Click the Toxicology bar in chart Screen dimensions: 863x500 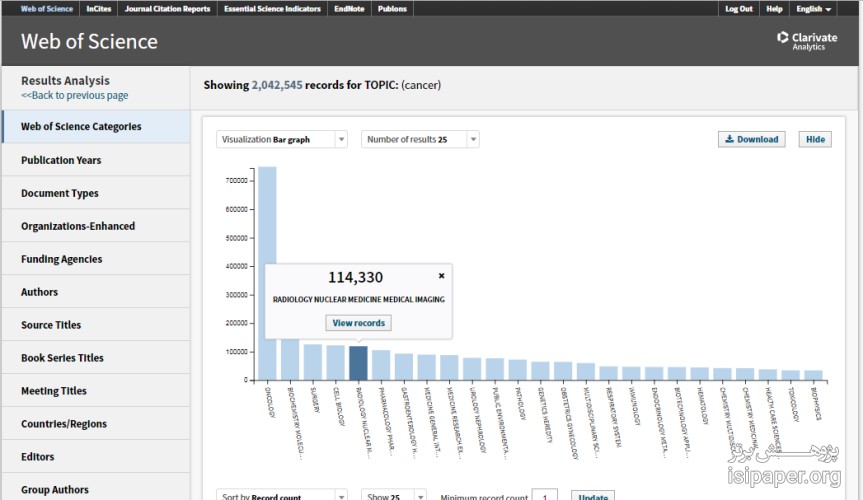(x=790, y=375)
